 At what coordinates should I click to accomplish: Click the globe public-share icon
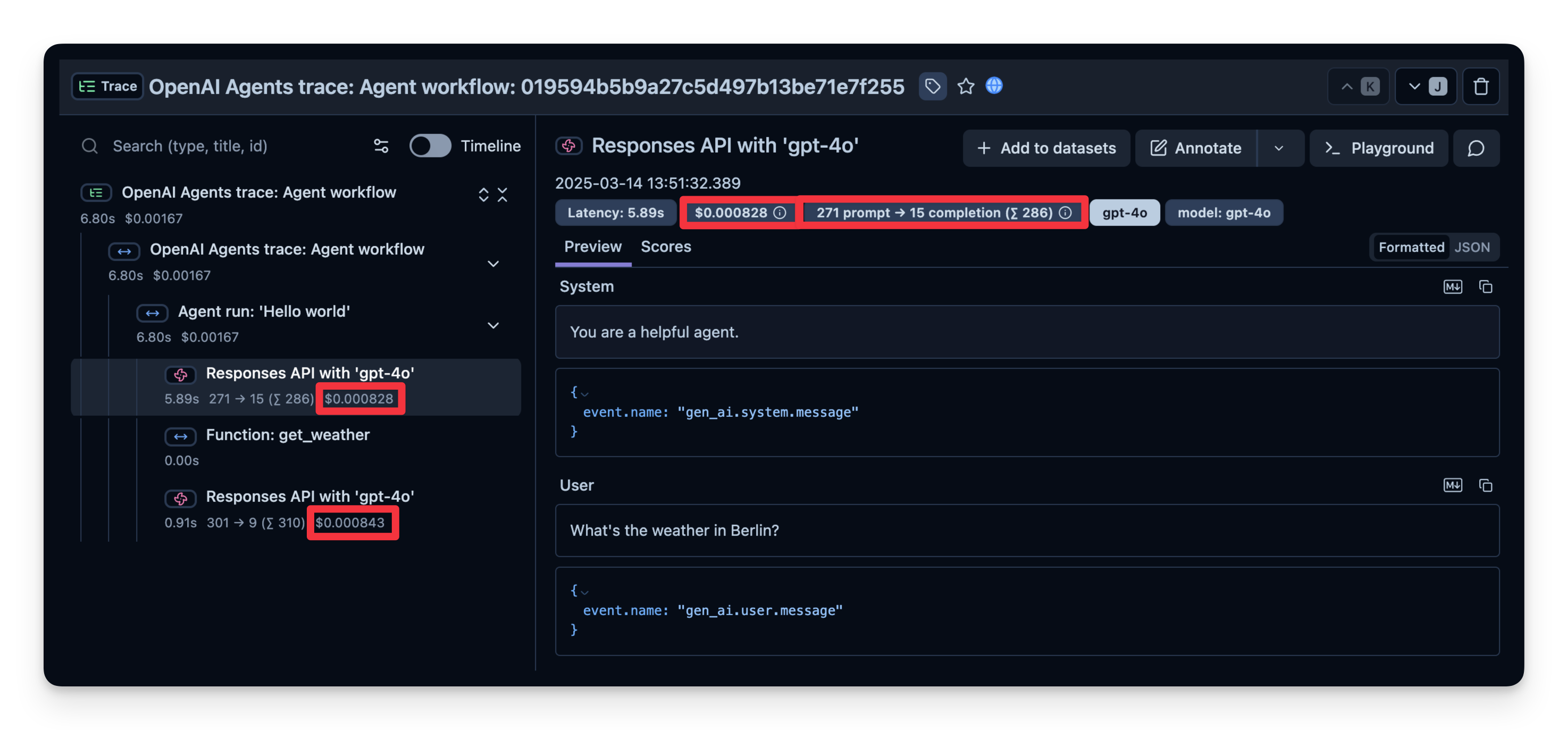[994, 86]
